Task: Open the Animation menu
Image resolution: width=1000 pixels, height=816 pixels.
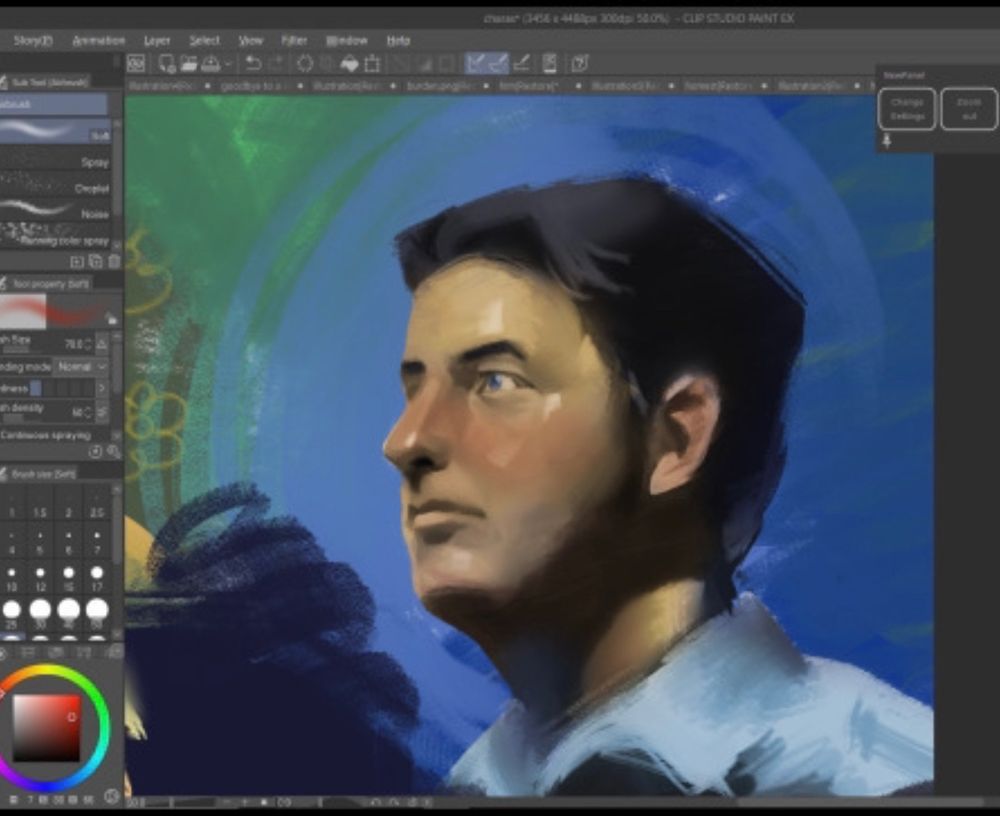Action: (98, 41)
